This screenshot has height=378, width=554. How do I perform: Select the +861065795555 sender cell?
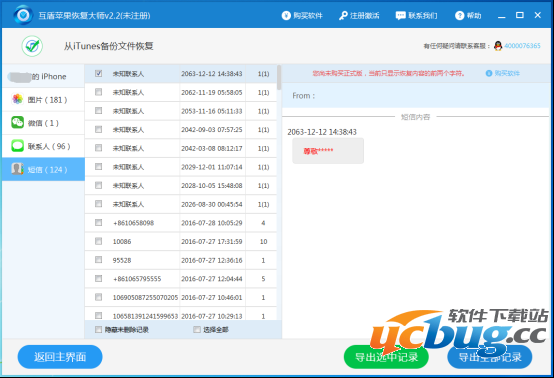point(137,279)
